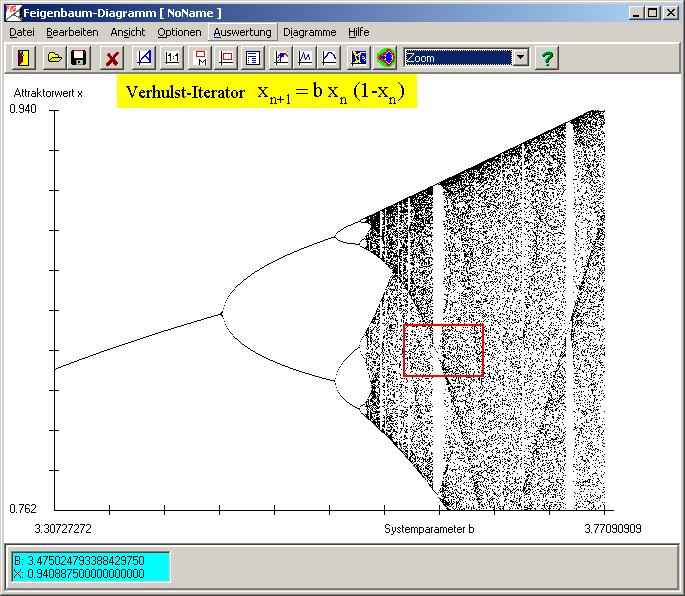Minimize the Feigenbaum-Diagramm window
Image resolution: width=685 pixels, height=596 pixels.
coord(637,13)
